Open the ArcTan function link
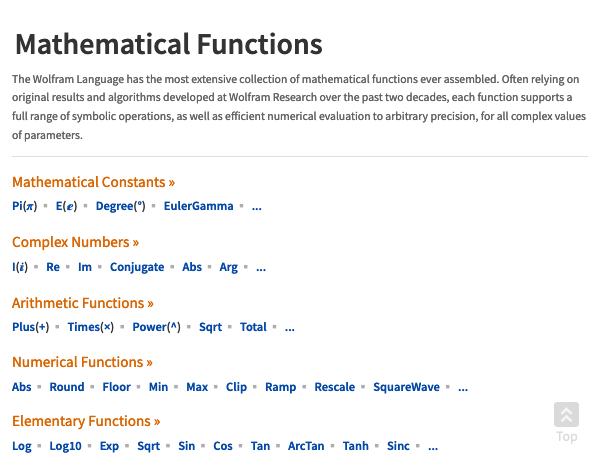 point(306,446)
